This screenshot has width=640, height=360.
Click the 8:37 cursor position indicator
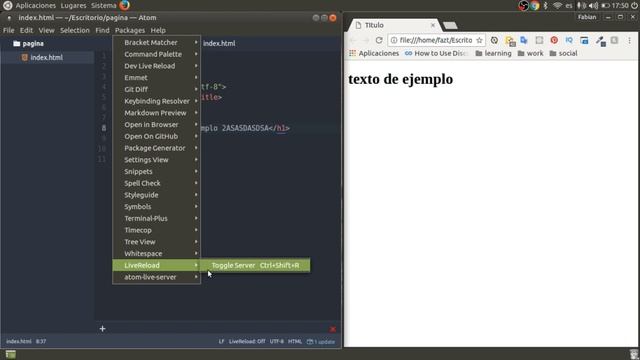[x=41, y=341]
